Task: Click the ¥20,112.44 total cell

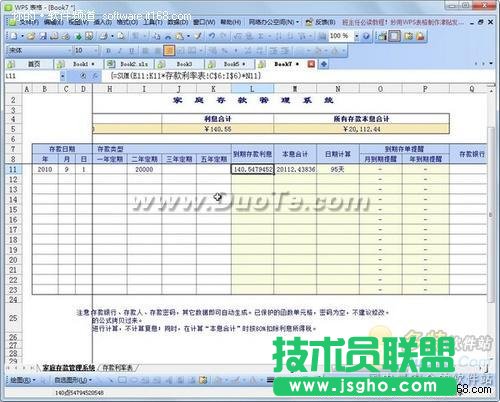Action: tap(362, 129)
